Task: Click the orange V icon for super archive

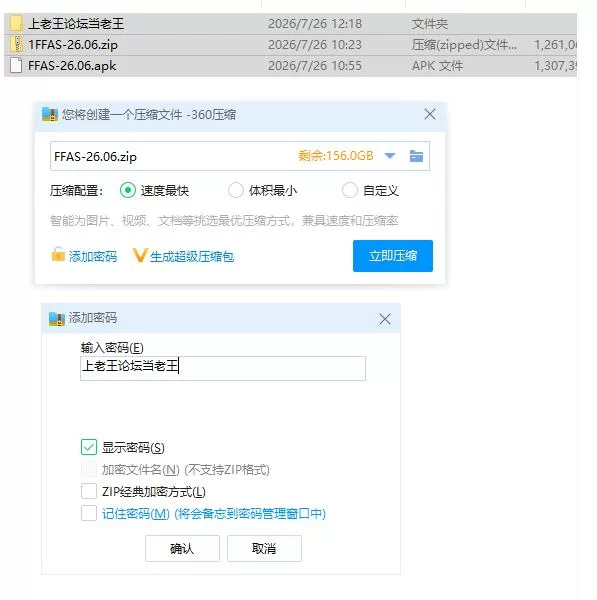Action: click(140, 255)
